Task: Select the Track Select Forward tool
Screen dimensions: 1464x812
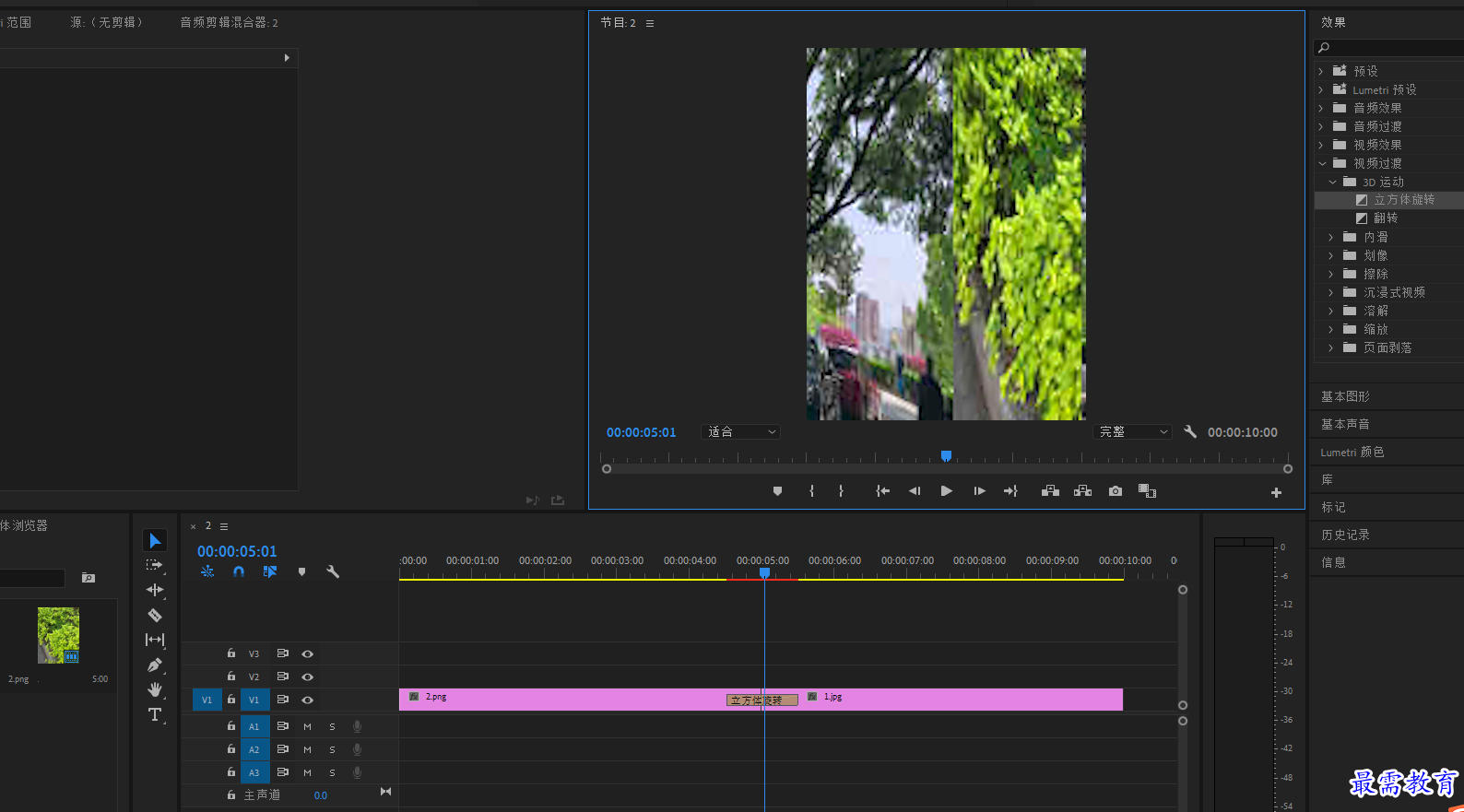Action: coord(155,565)
